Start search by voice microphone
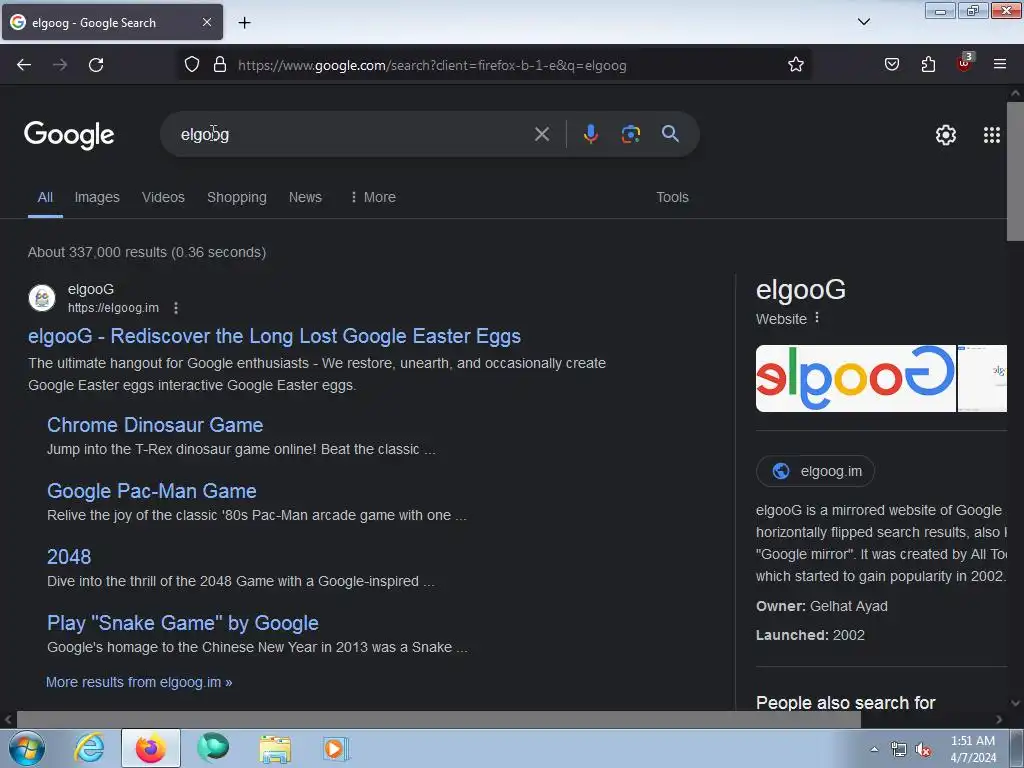Screen dimensions: 1024x768 tap(590, 134)
